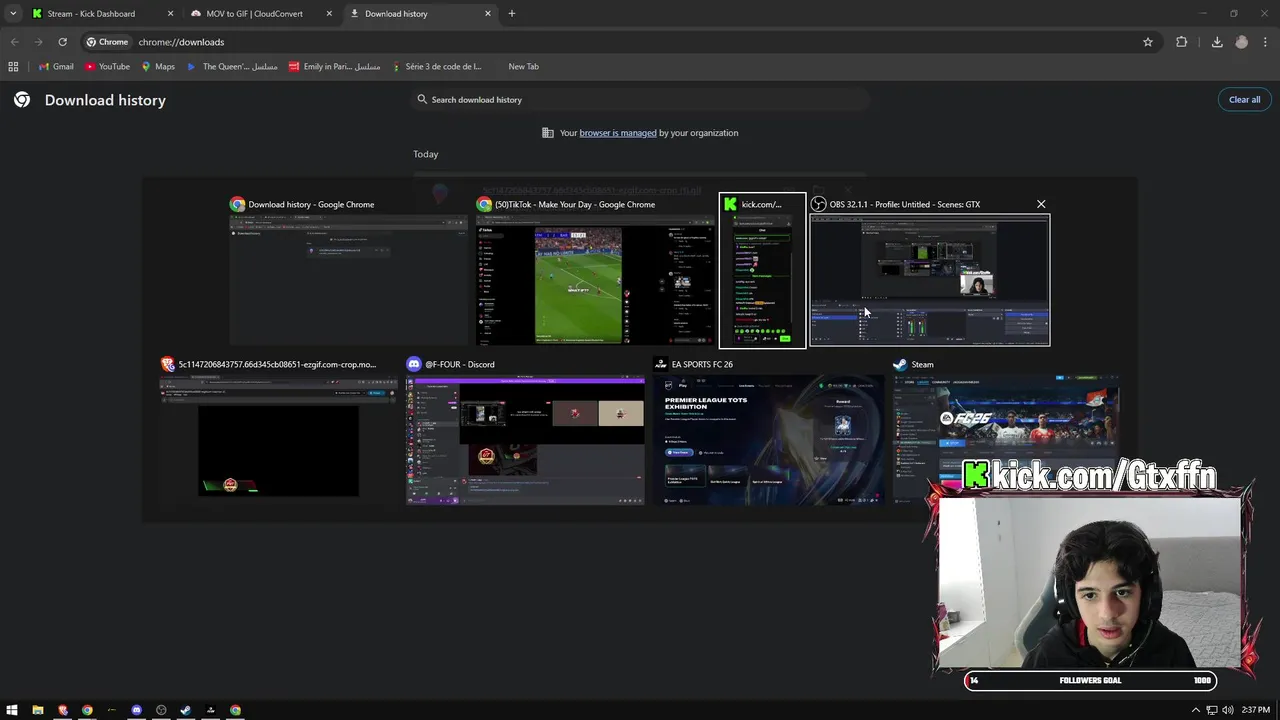Open the YouTube bookmark
The image size is (1280, 720).
[x=107, y=67]
